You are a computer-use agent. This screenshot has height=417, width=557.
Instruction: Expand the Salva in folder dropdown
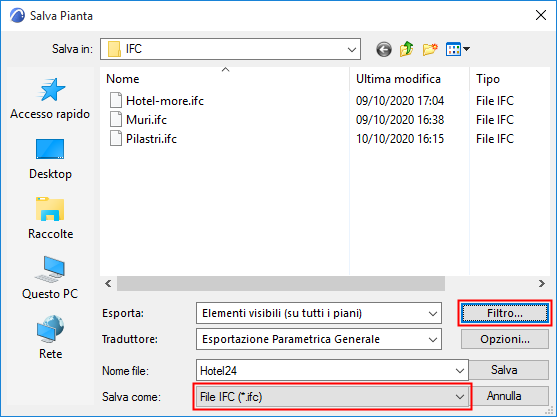coord(352,49)
